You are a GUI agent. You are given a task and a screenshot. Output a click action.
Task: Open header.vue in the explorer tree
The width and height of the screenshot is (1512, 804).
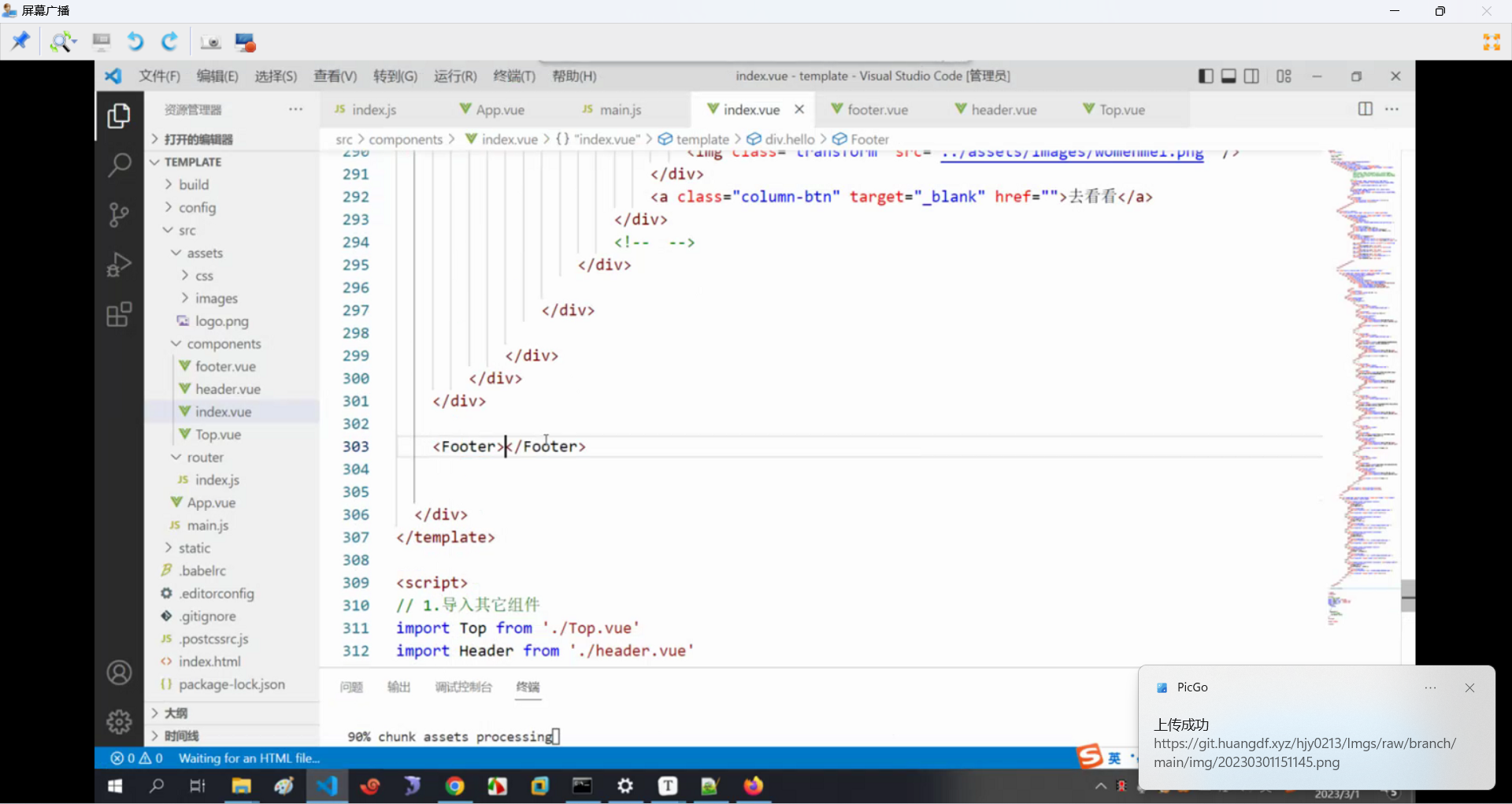(x=228, y=390)
